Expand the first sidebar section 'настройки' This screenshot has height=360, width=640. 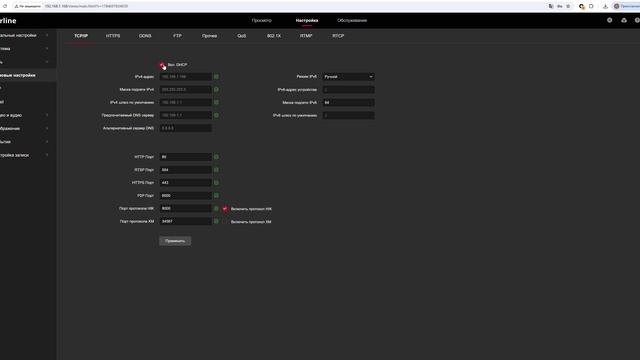[47, 36]
